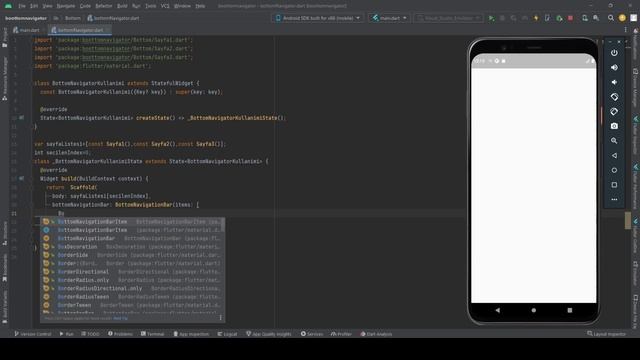
Task: Click the emulator zoom magnifier icon
Action: 614,141
